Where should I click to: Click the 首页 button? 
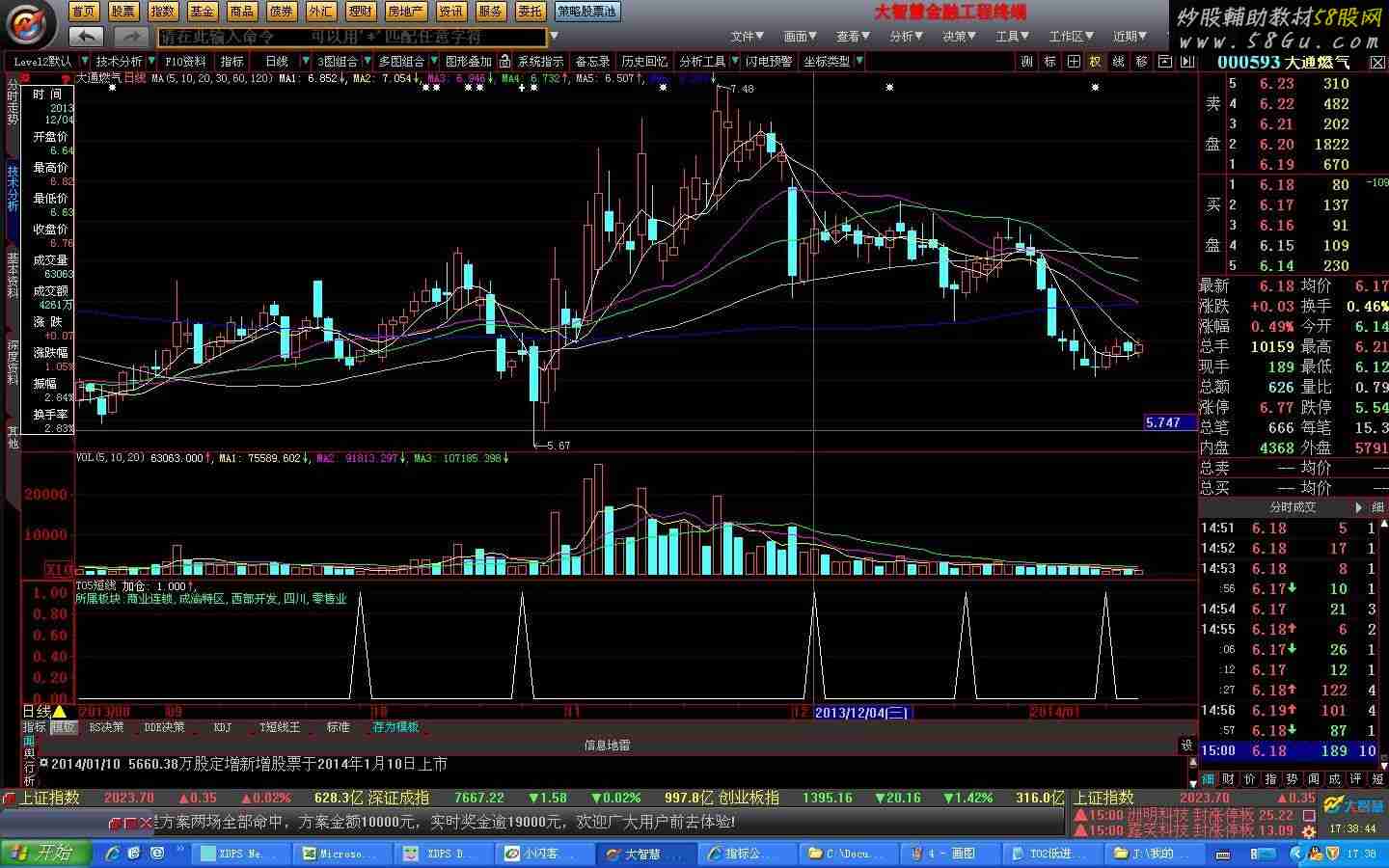coord(84,12)
